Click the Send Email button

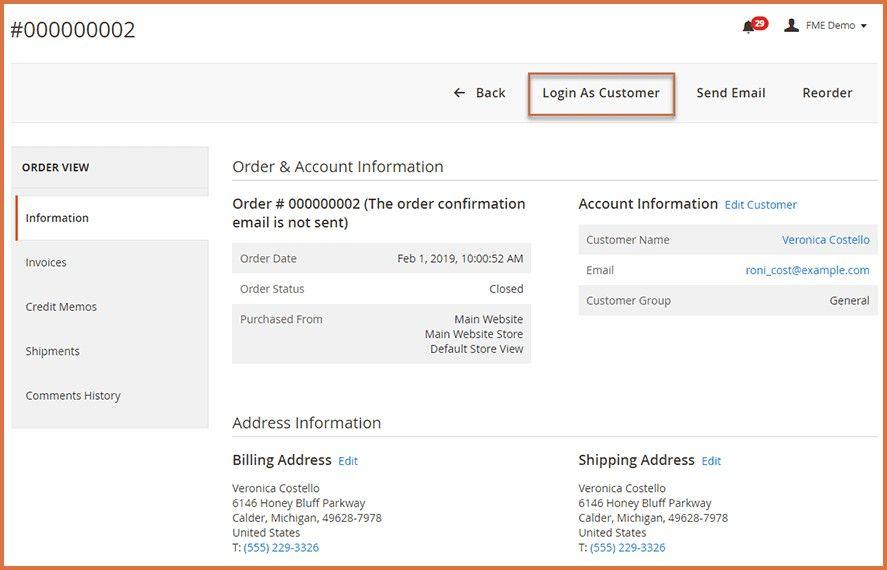(x=730, y=93)
